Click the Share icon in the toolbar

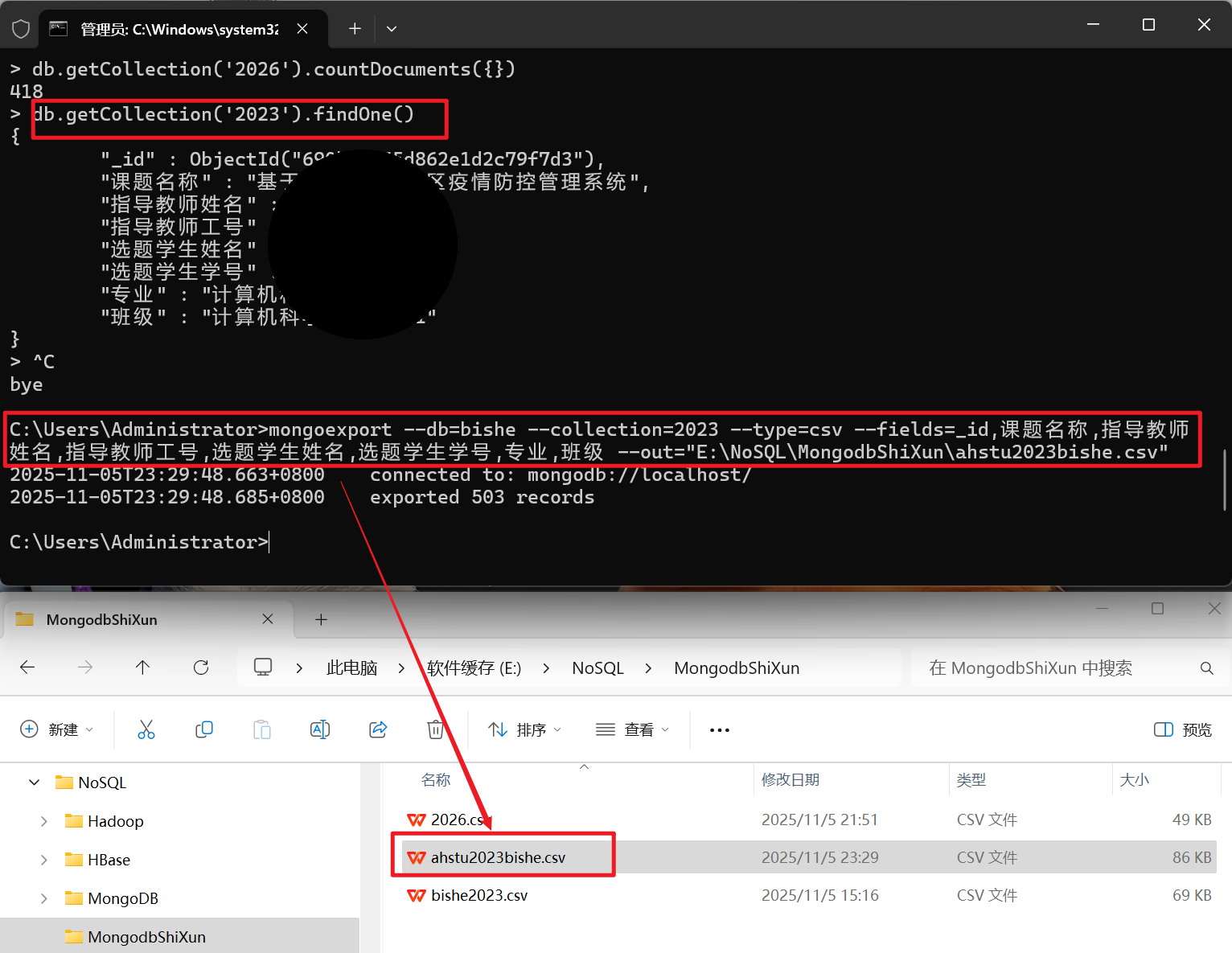point(378,729)
